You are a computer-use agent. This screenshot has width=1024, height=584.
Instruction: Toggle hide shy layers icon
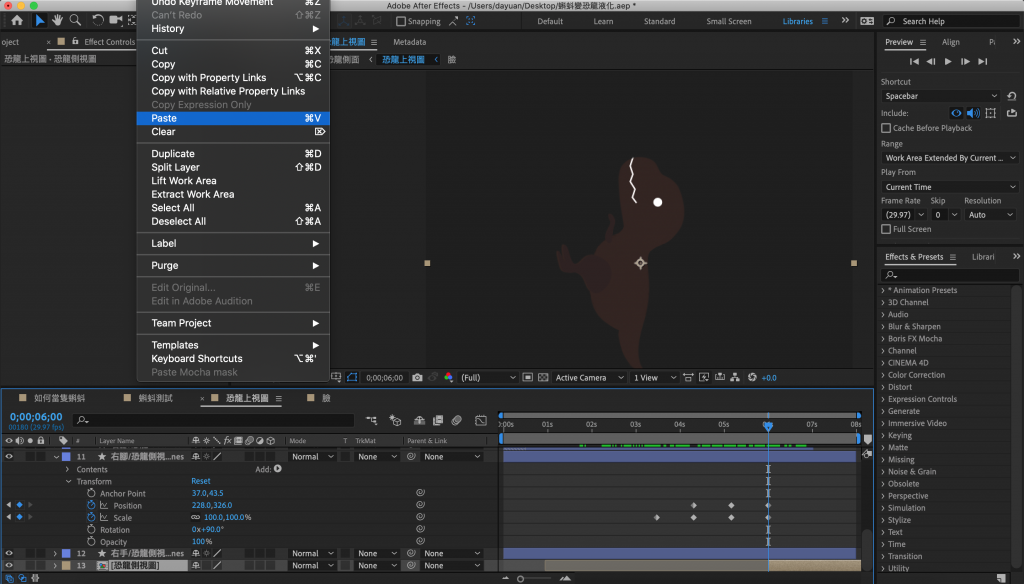pos(419,421)
